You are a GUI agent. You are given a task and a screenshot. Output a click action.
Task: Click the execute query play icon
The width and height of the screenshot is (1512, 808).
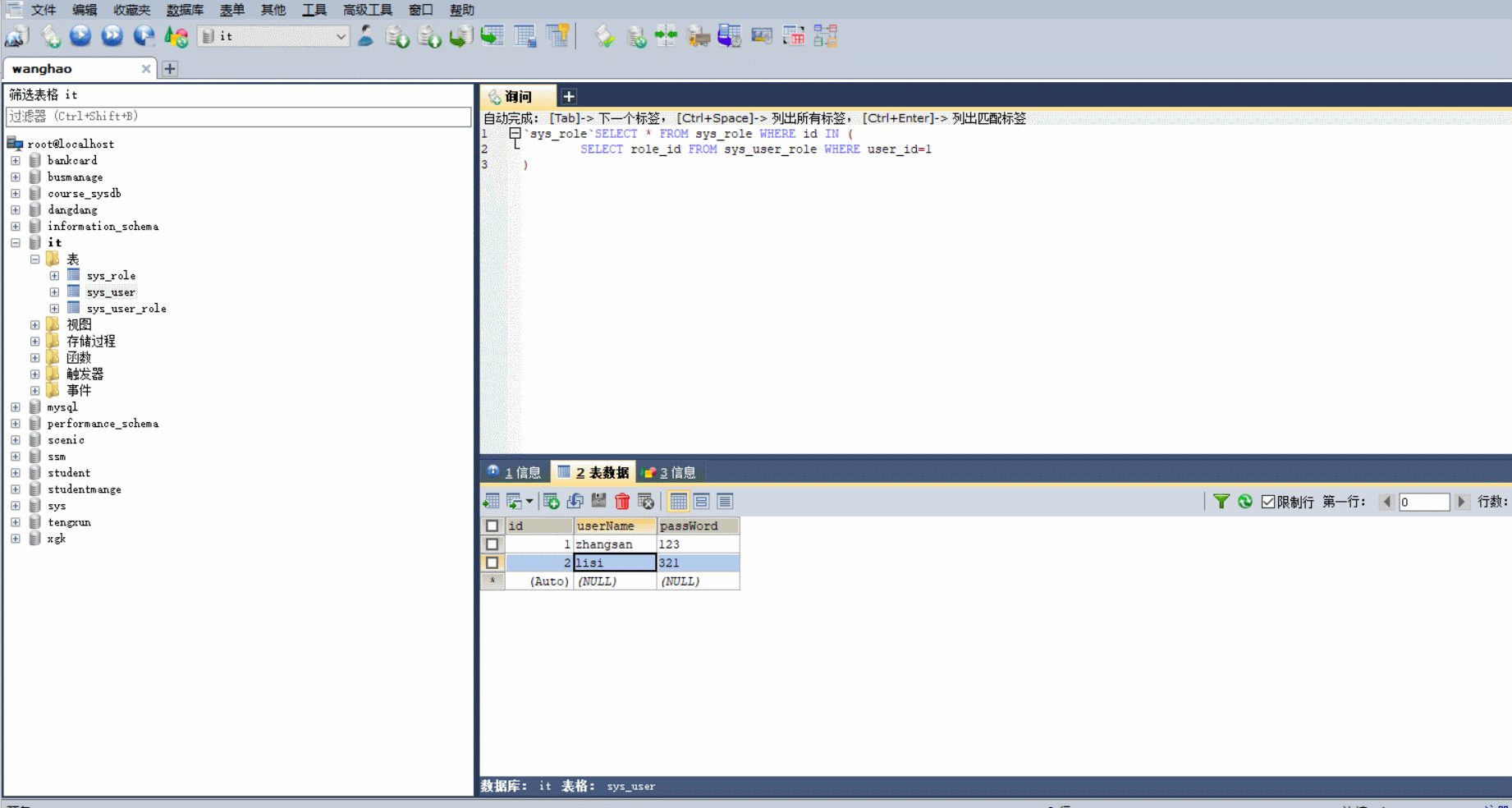tap(80, 36)
